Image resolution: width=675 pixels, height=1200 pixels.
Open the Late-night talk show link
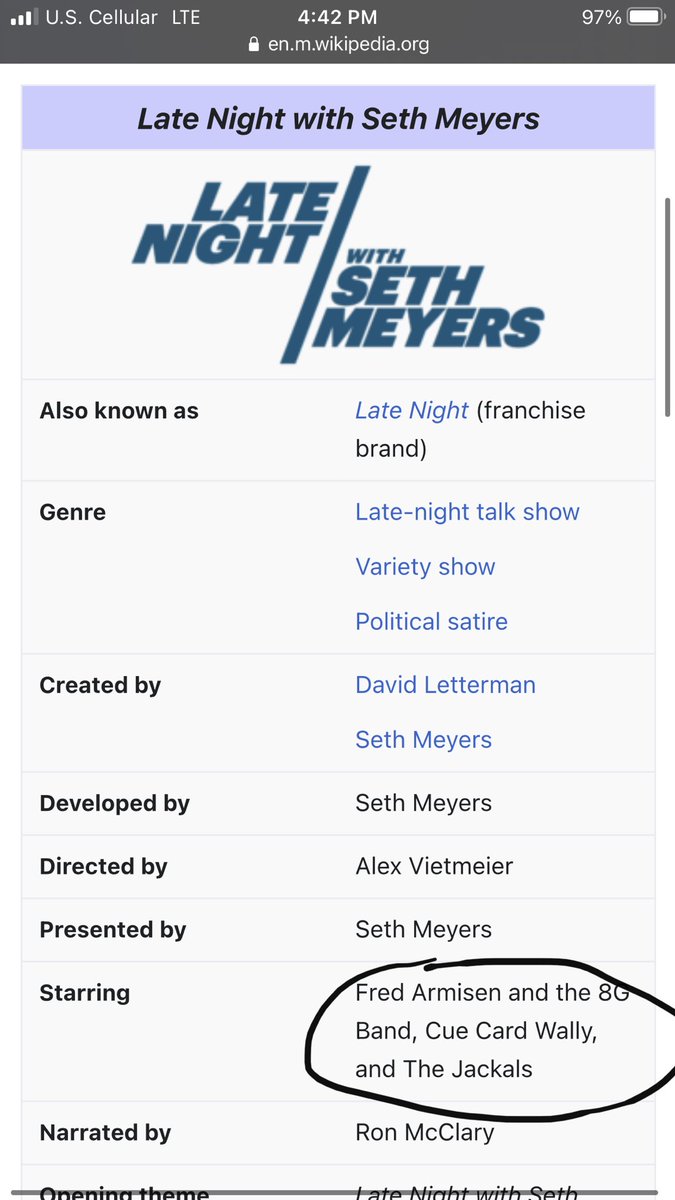(x=467, y=512)
